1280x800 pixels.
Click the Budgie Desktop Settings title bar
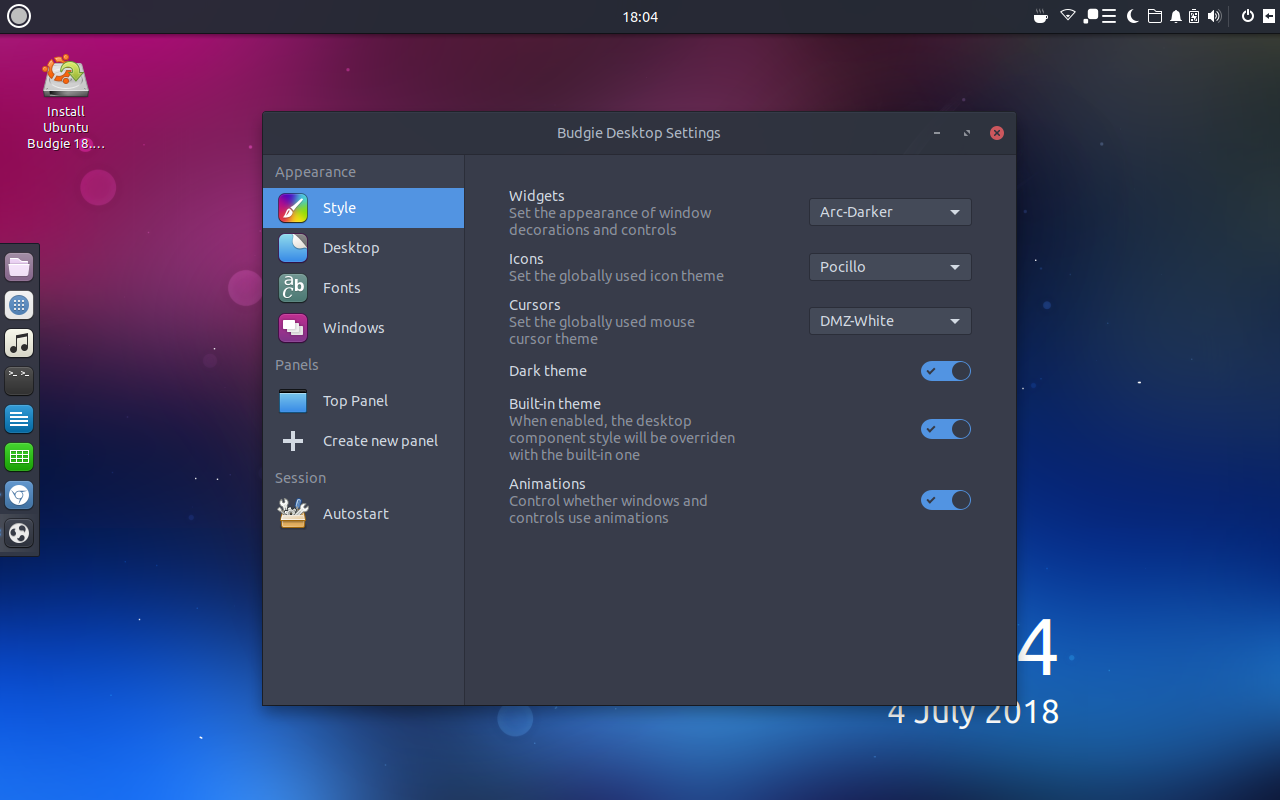[639, 133]
